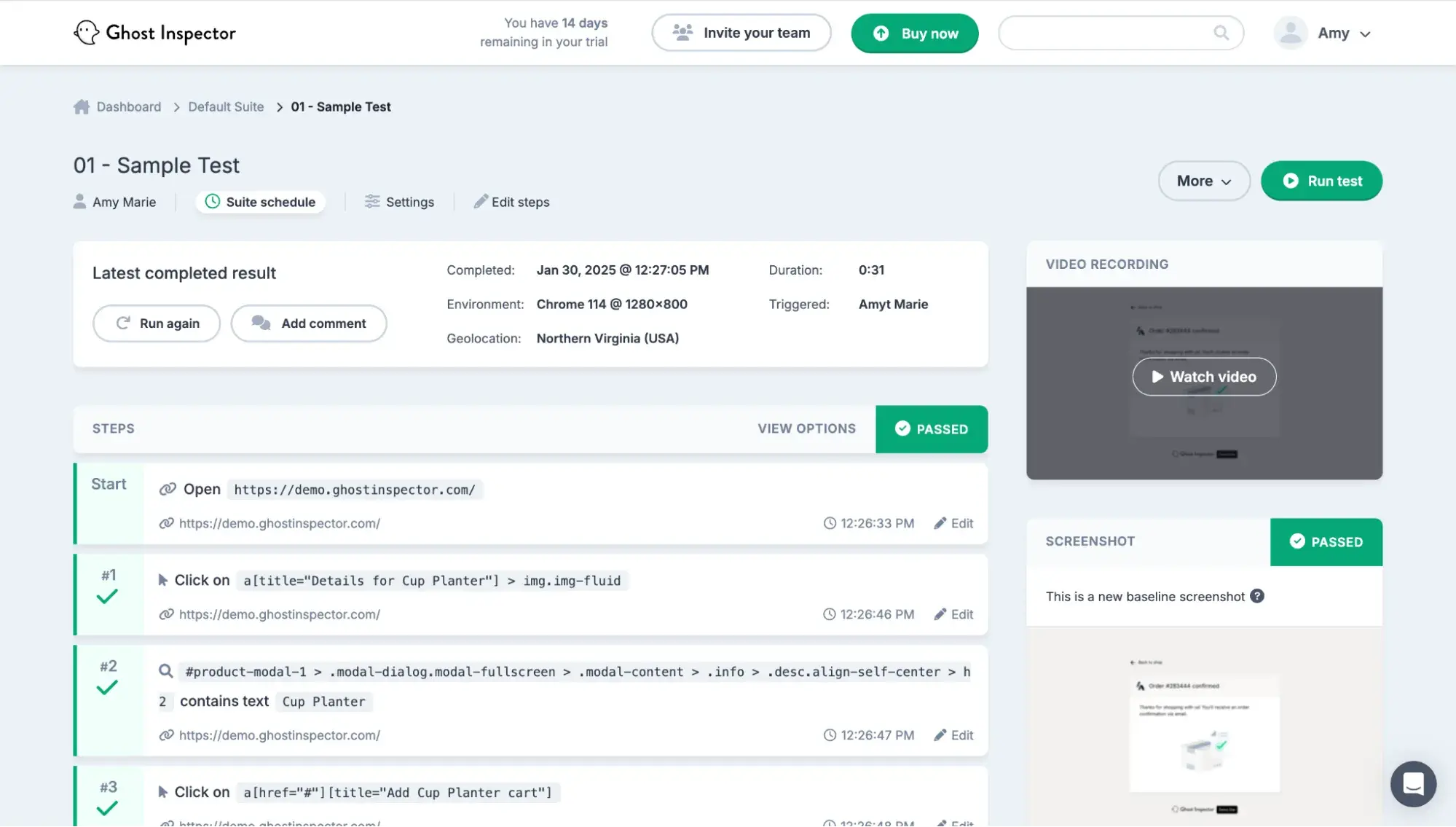Click the search magnifier icon
This screenshot has height=827, width=1456.
point(1221,33)
